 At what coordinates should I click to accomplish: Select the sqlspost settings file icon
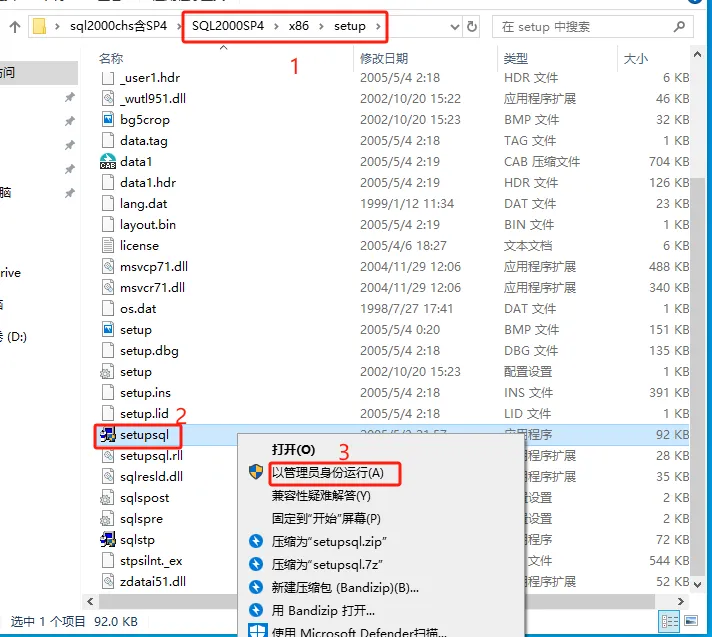click(108, 498)
